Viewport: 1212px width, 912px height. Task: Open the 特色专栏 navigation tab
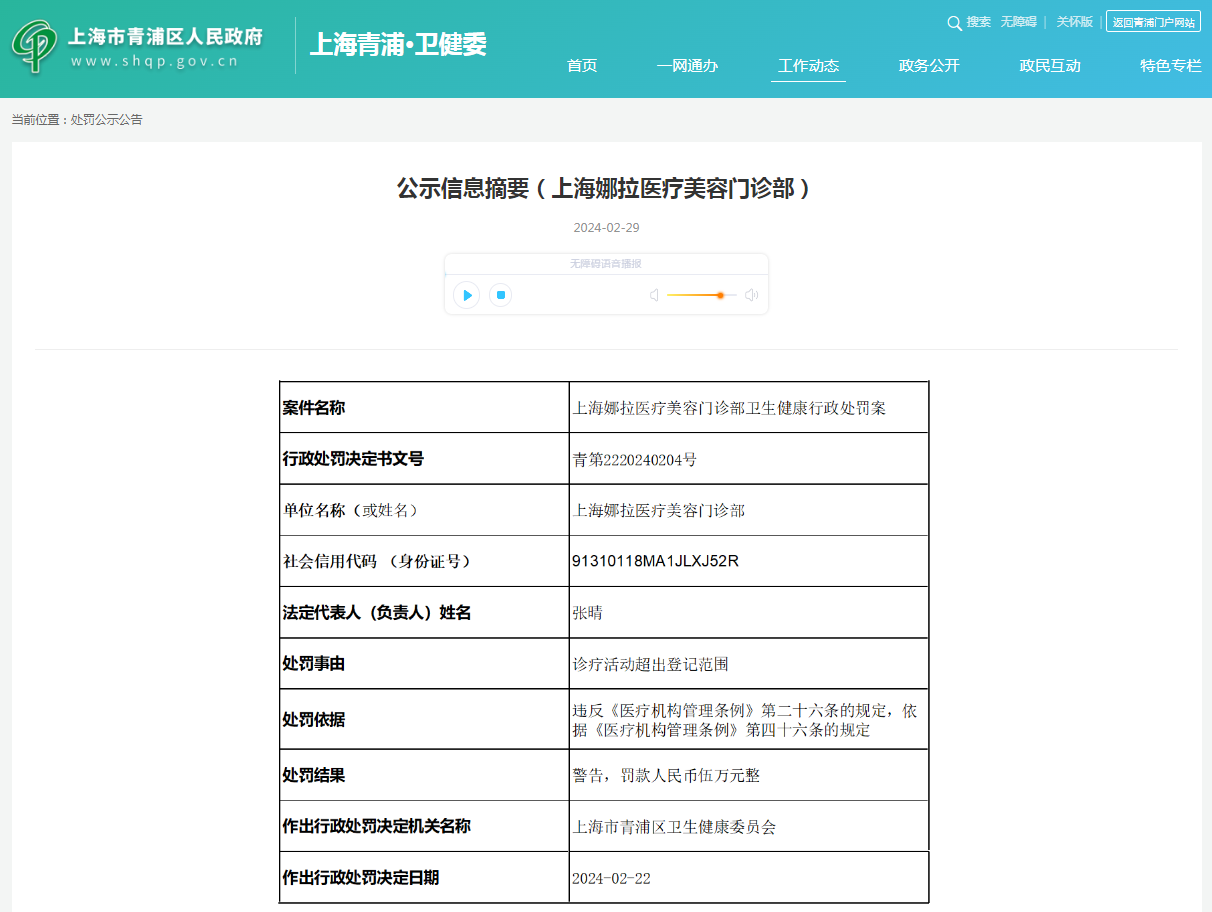coord(1170,66)
